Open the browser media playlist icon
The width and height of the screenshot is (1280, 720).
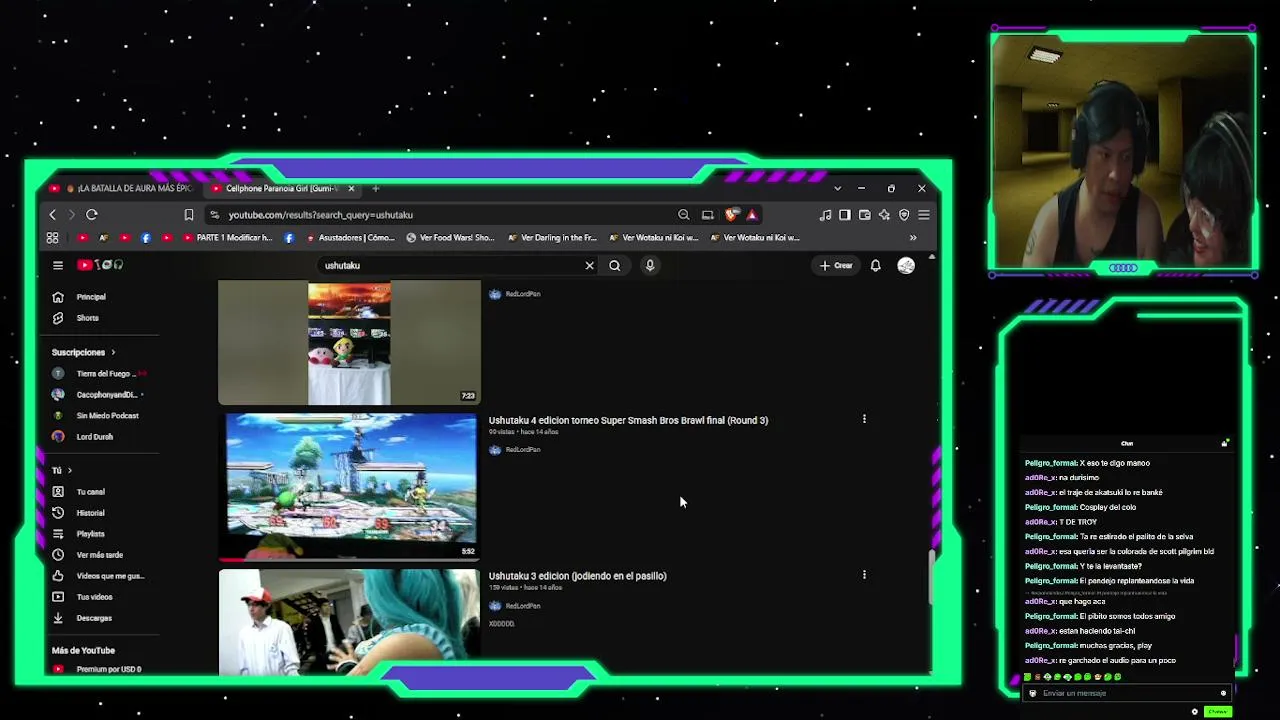[x=825, y=215]
